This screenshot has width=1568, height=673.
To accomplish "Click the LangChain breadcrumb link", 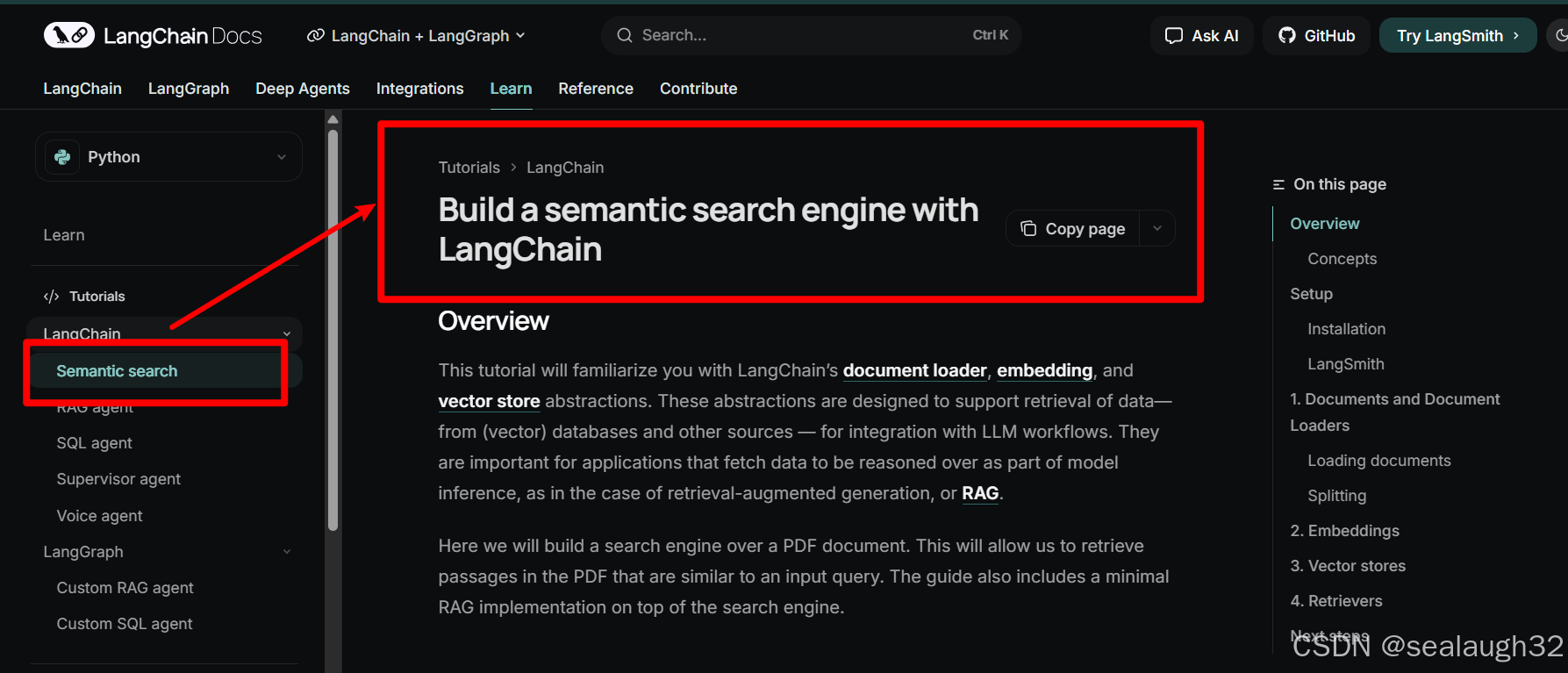I will 565,168.
